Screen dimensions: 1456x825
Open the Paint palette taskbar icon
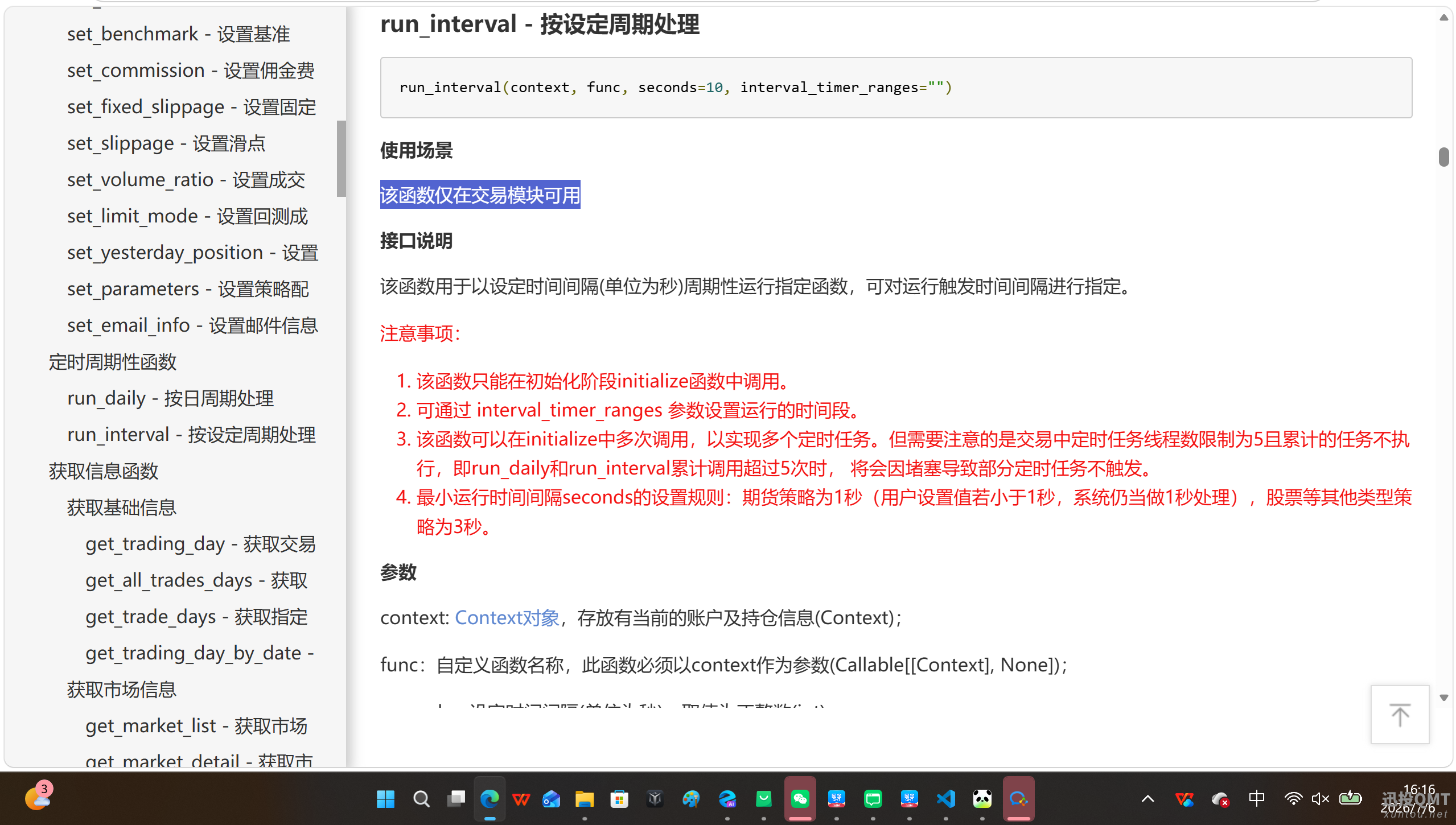(x=691, y=799)
